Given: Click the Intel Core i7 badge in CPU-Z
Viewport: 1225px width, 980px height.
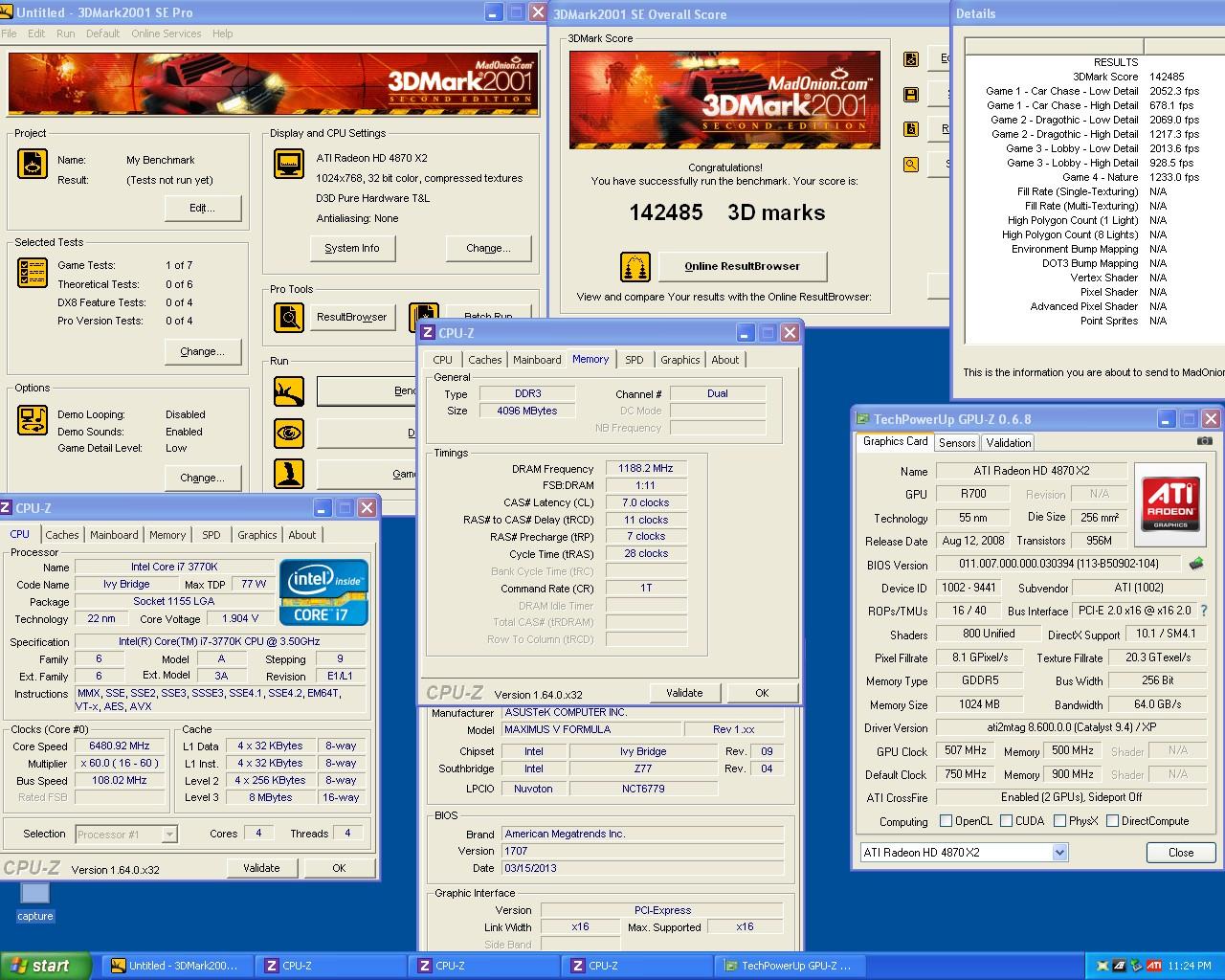Looking at the screenshot, I should point(323,592).
